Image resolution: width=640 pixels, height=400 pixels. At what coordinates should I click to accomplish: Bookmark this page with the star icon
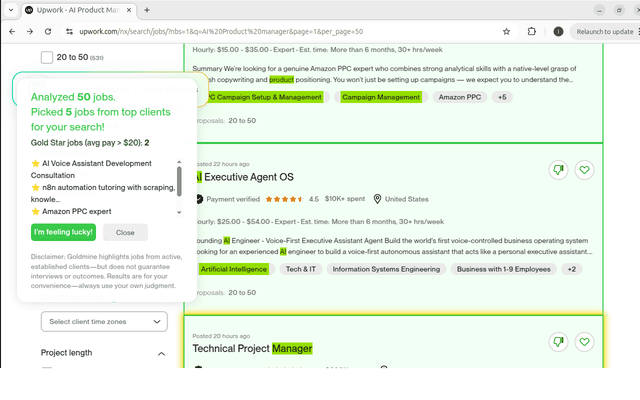[x=507, y=31]
